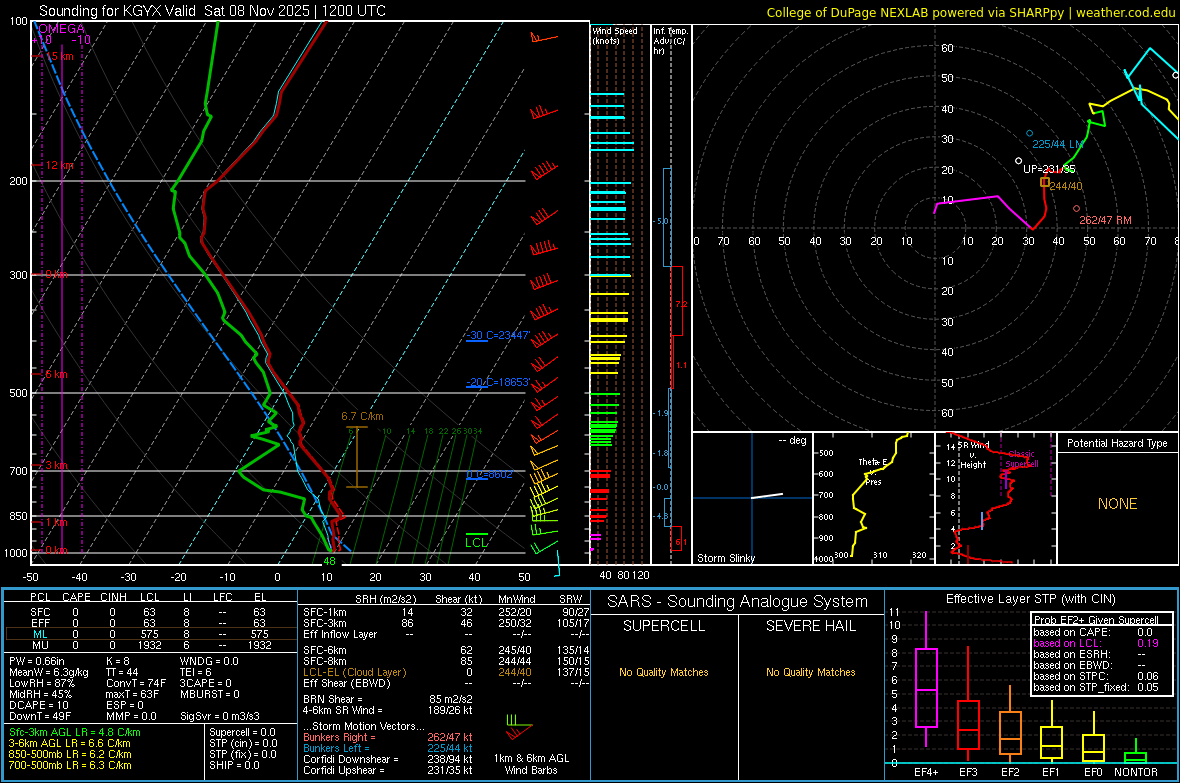Click the SEVERE HAIL column header
This screenshot has height=783, width=1180.
point(810,626)
